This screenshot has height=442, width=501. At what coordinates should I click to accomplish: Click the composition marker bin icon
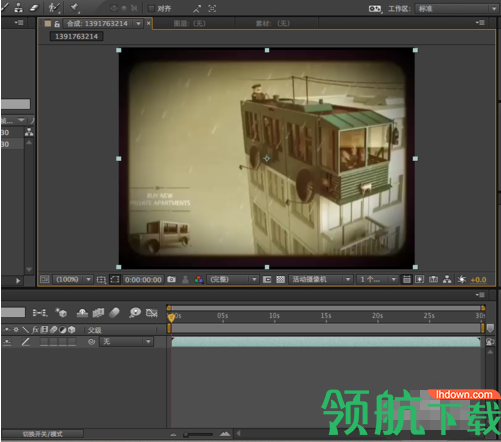490,329
